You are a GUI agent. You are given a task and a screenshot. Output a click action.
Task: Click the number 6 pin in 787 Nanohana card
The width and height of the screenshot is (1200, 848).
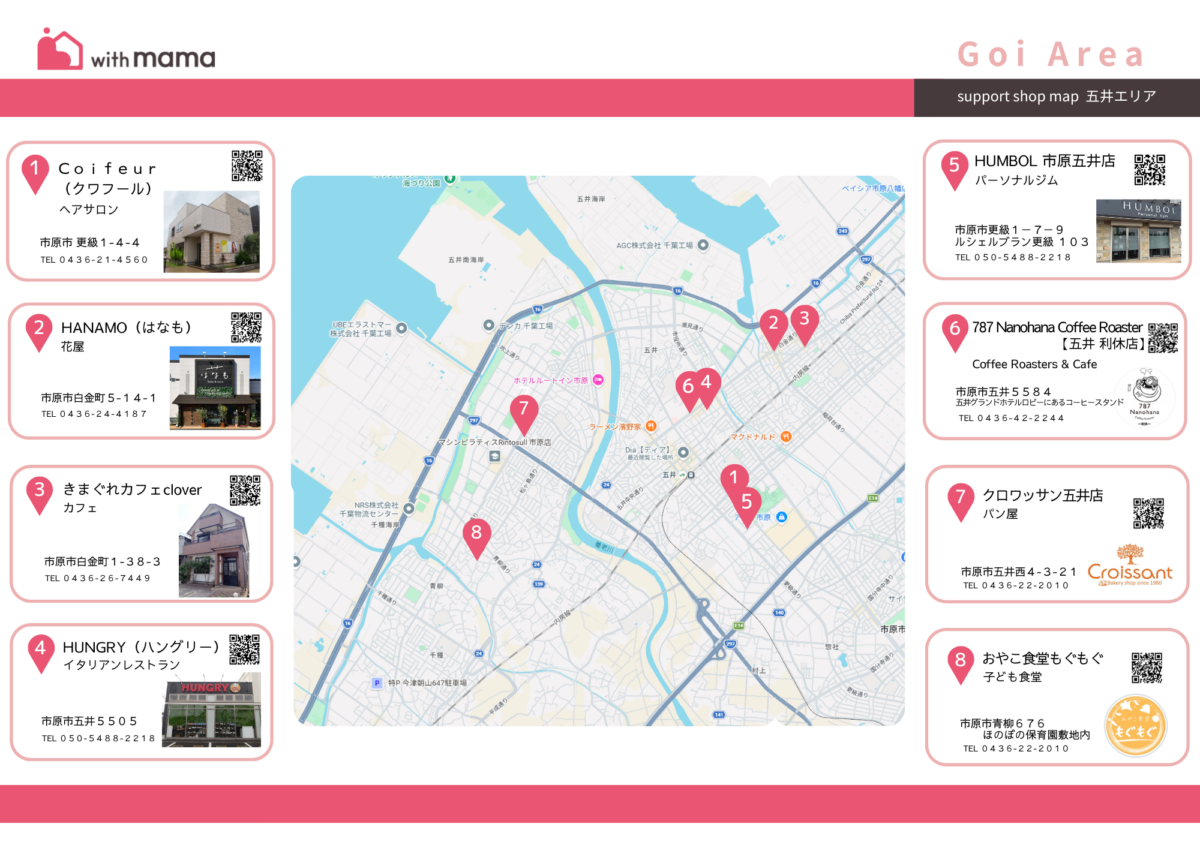point(954,333)
